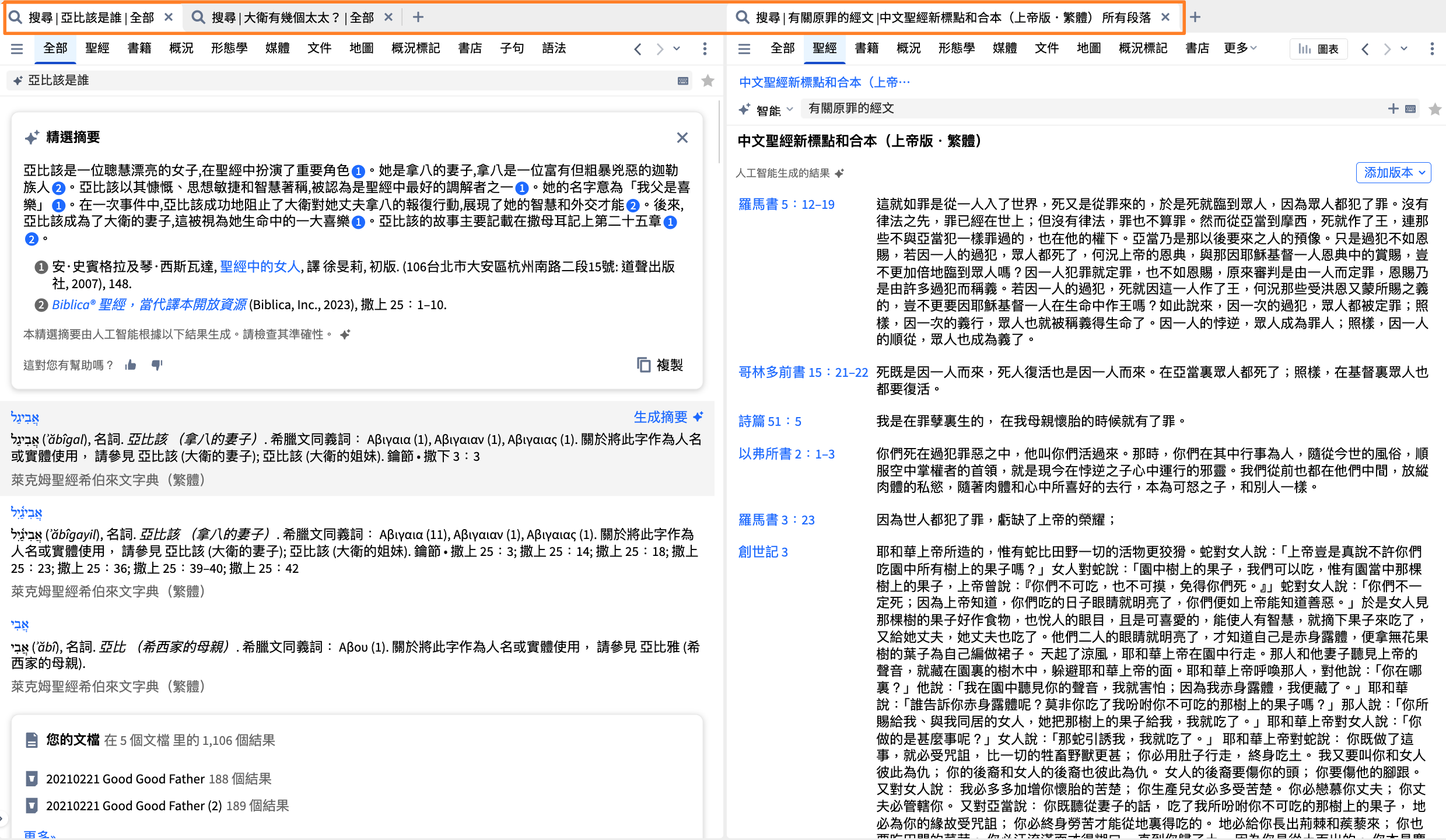The width and height of the screenshot is (1446, 840).
Task: Open left panel kebab options menu
Action: coord(705,49)
